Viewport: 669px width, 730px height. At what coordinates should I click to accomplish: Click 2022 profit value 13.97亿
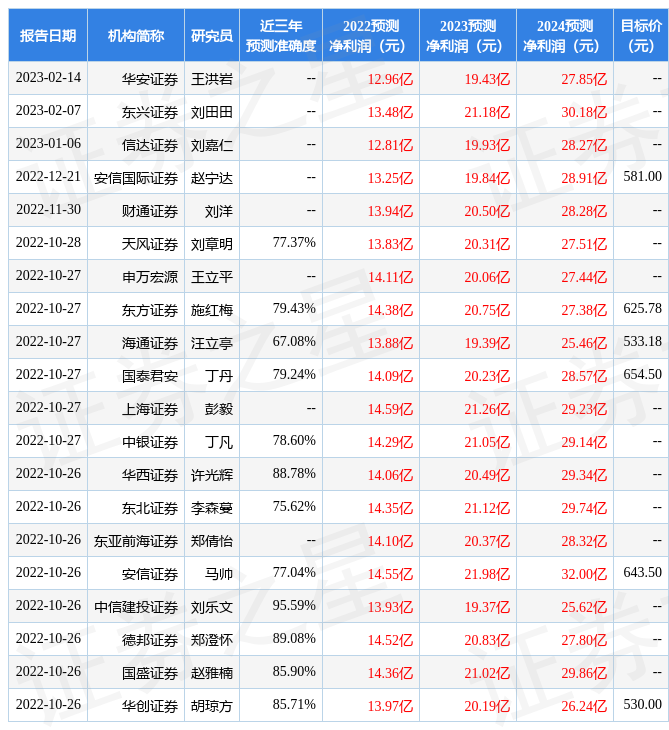pos(390,707)
